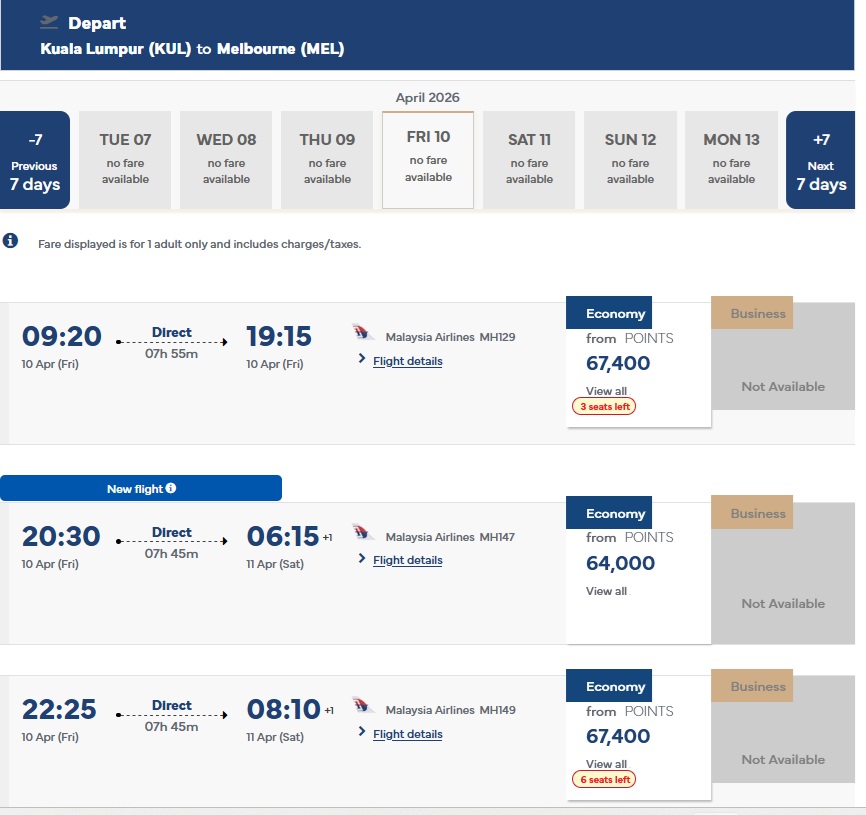Go to Next 7 days
866x815 pixels.
pyautogui.click(x=820, y=160)
